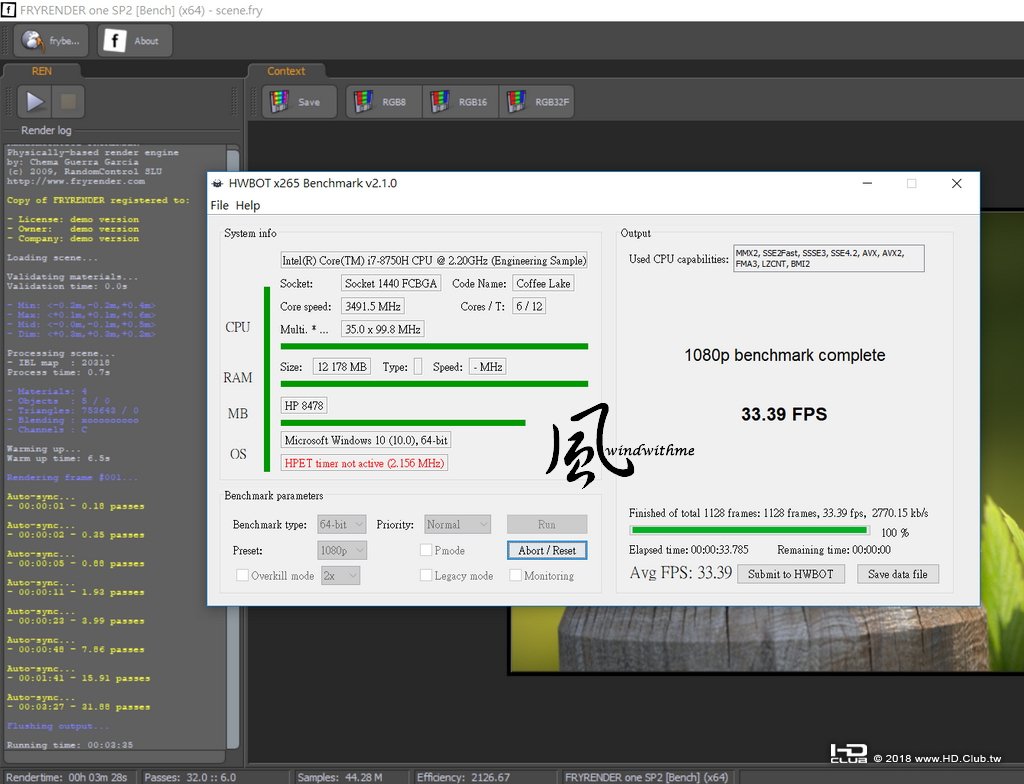Click the RAM size 12 178 MB field
This screenshot has height=784, width=1024.
[x=342, y=367]
